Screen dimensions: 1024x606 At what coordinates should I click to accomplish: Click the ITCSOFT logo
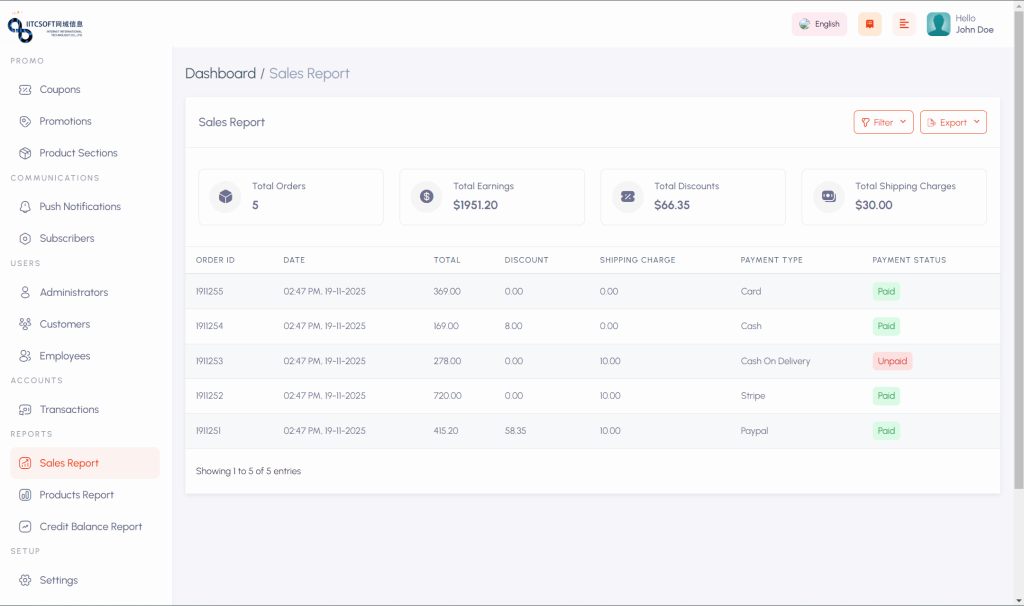tap(46, 28)
